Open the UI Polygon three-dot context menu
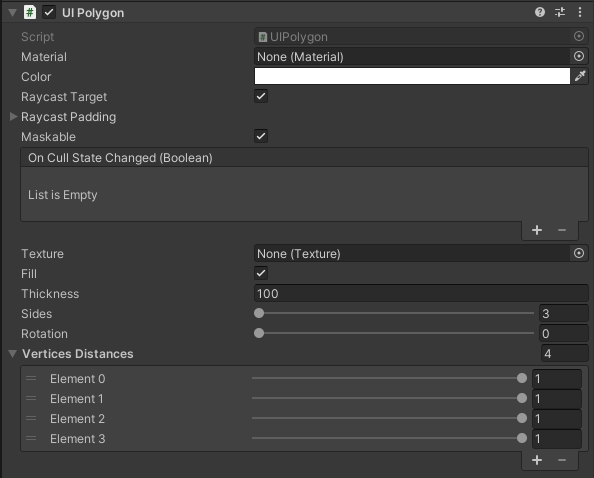 click(580, 12)
